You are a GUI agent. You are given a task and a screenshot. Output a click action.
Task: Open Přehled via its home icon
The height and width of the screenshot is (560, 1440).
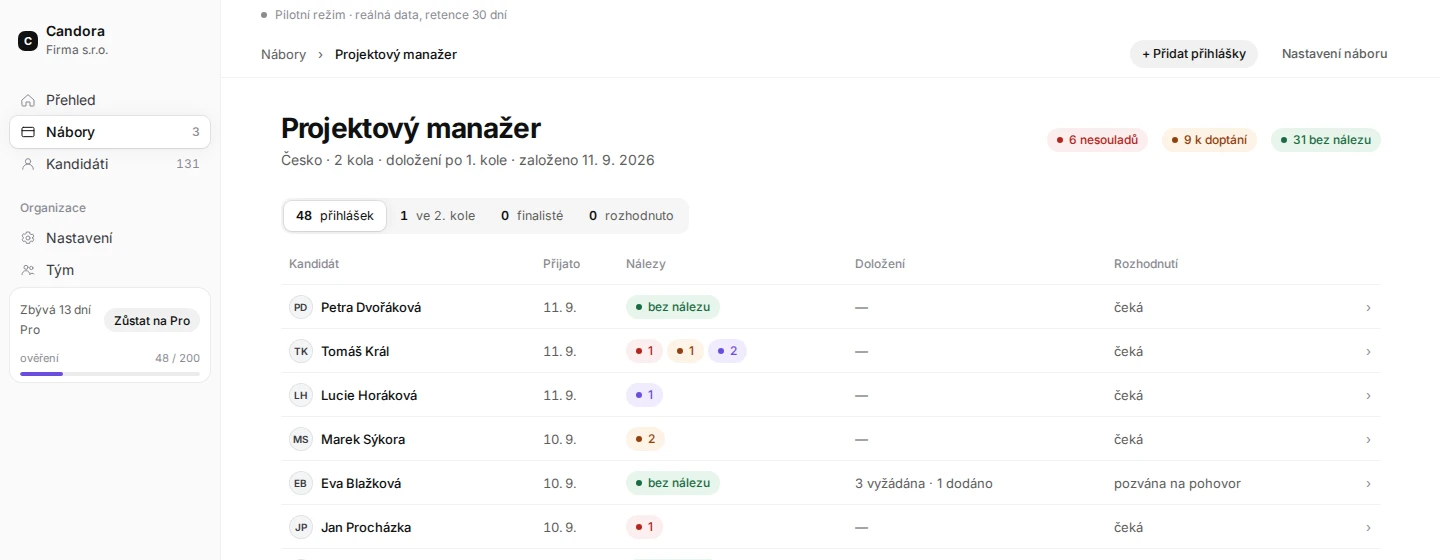tap(28, 100)
